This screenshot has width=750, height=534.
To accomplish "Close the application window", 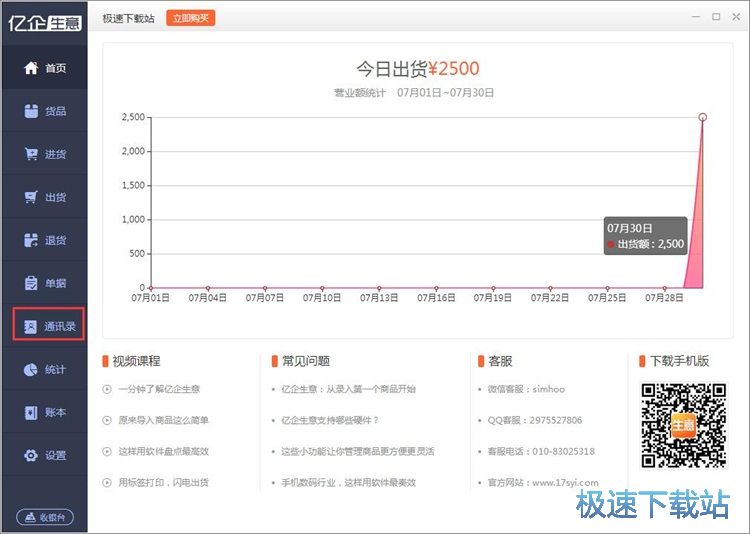I will pos(736,17).
